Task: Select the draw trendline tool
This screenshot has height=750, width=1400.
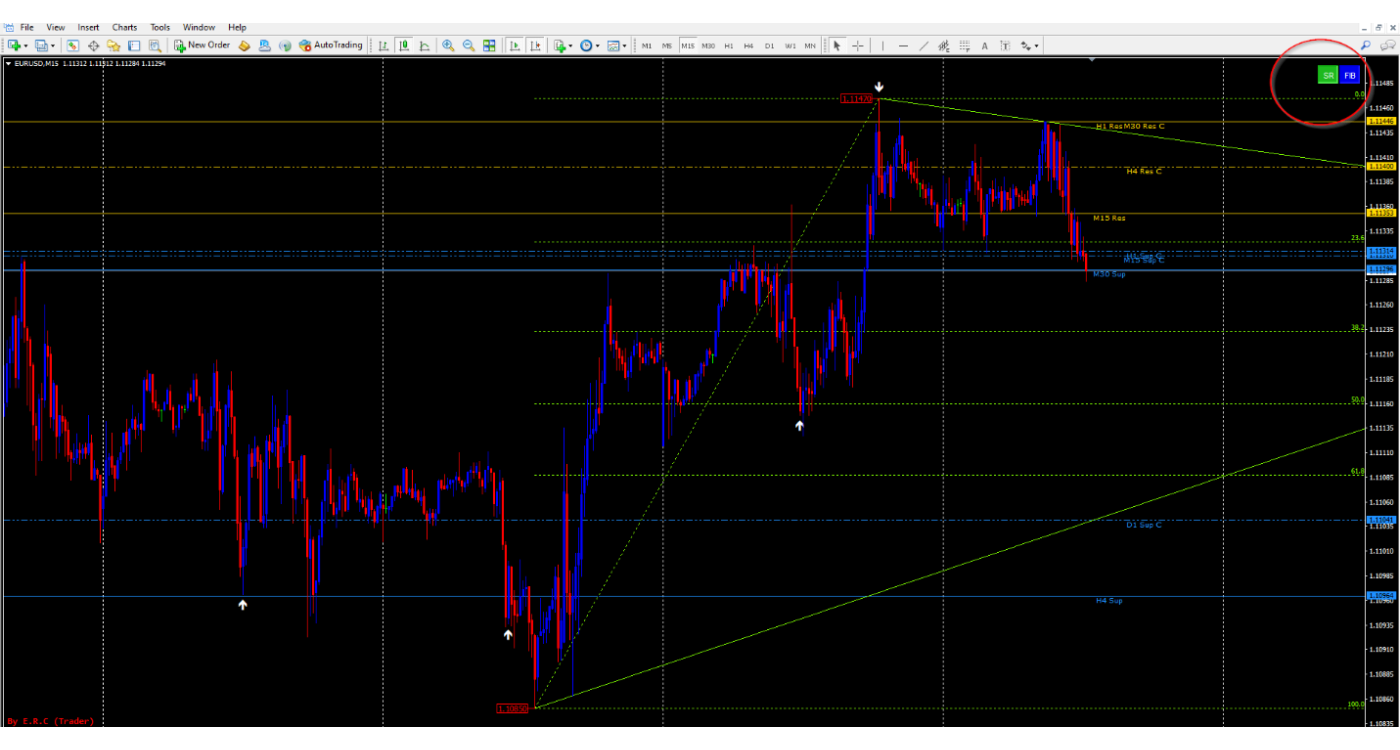Action: pos(924,45)
